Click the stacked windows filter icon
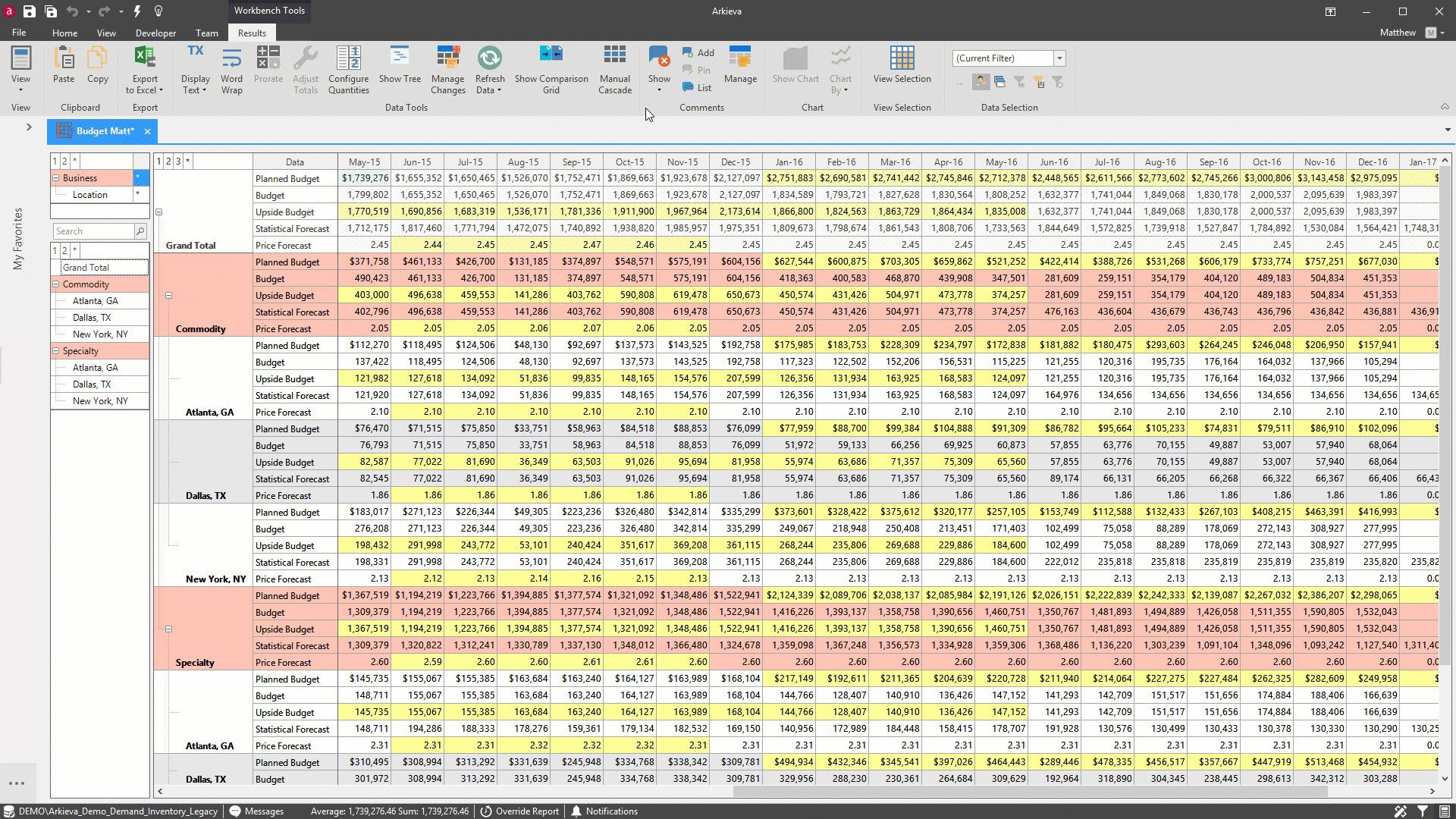Screen dimensions: 1456x819 (x=999, y=82)
